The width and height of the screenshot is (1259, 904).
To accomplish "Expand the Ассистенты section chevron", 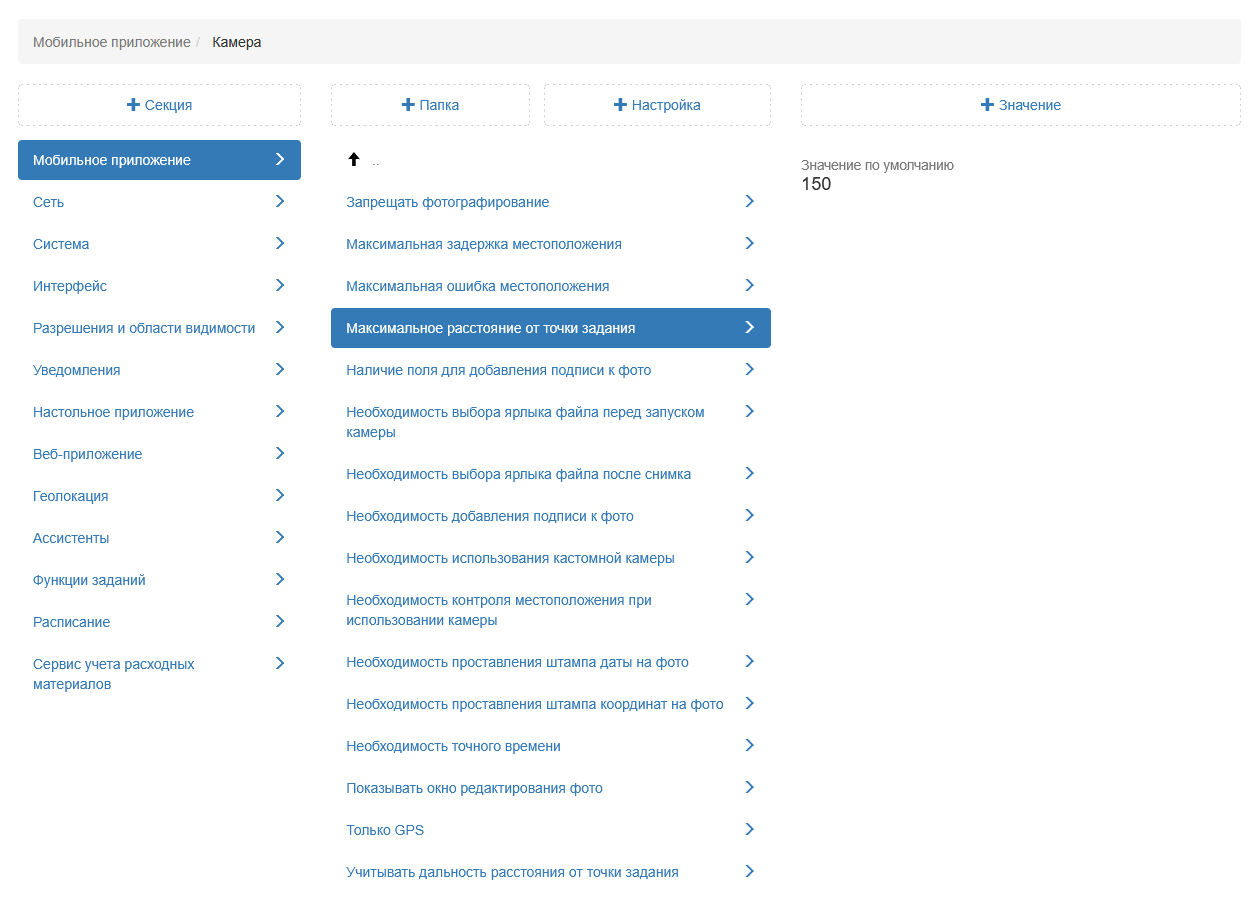I will 280,537.
